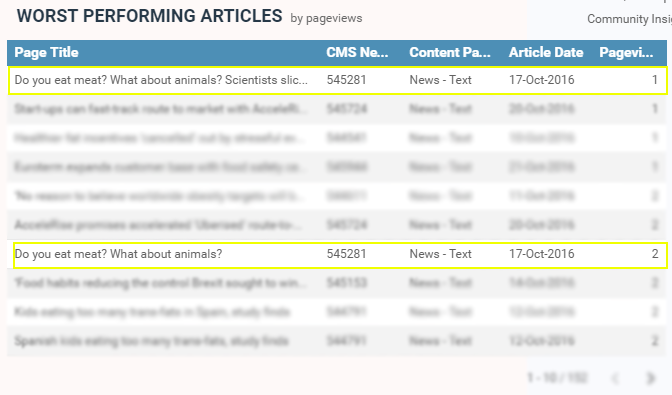Click the 1 - 10 / 152 page counter
Viewport: 672px width, 395px height.
pyautogui.click(x=557, y=378)
